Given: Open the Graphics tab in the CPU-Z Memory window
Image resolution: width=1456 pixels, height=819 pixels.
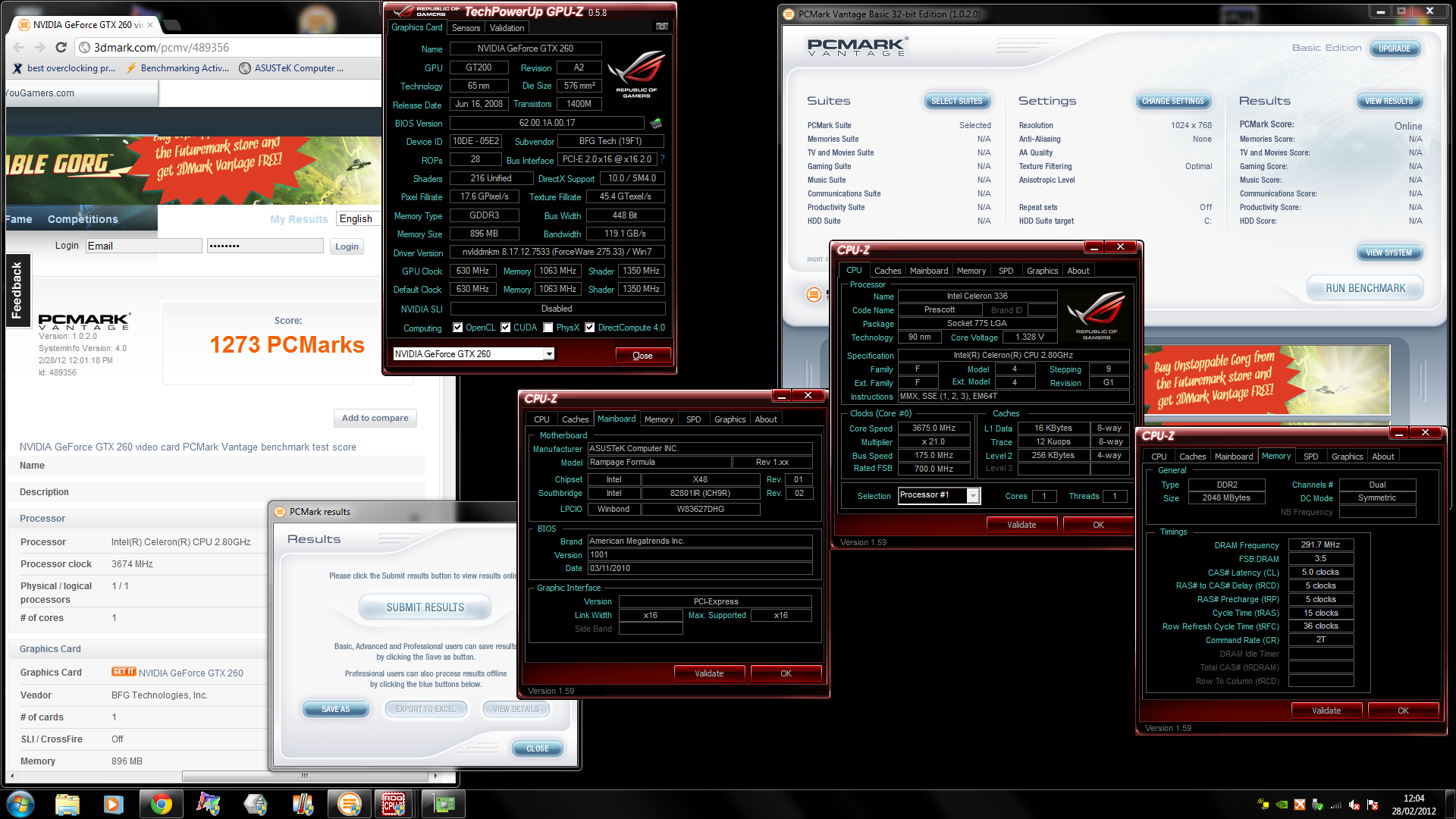Looking at the screenshot, I should pyautogui.click(x=1347, y=457).
